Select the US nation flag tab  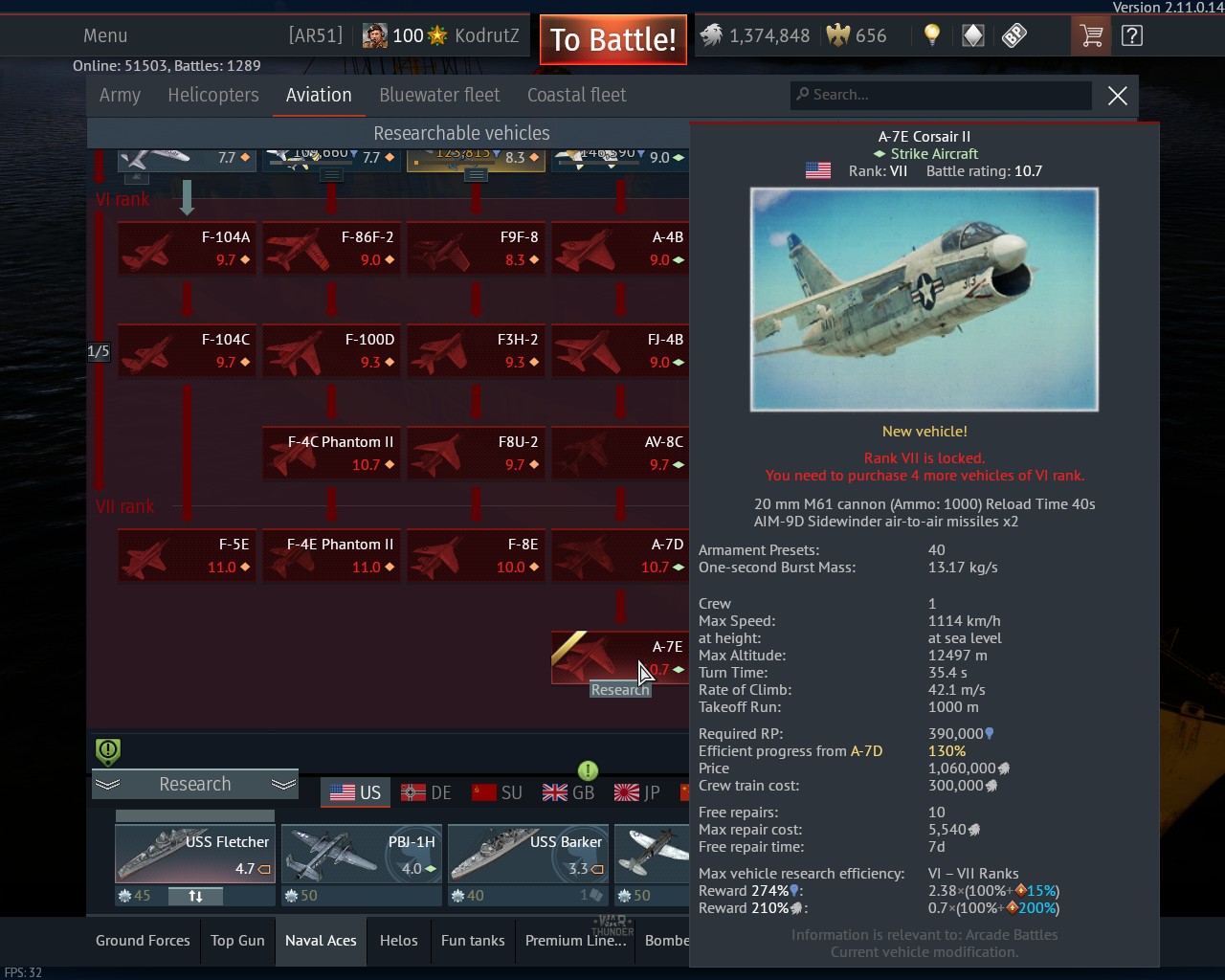(355, 792)
